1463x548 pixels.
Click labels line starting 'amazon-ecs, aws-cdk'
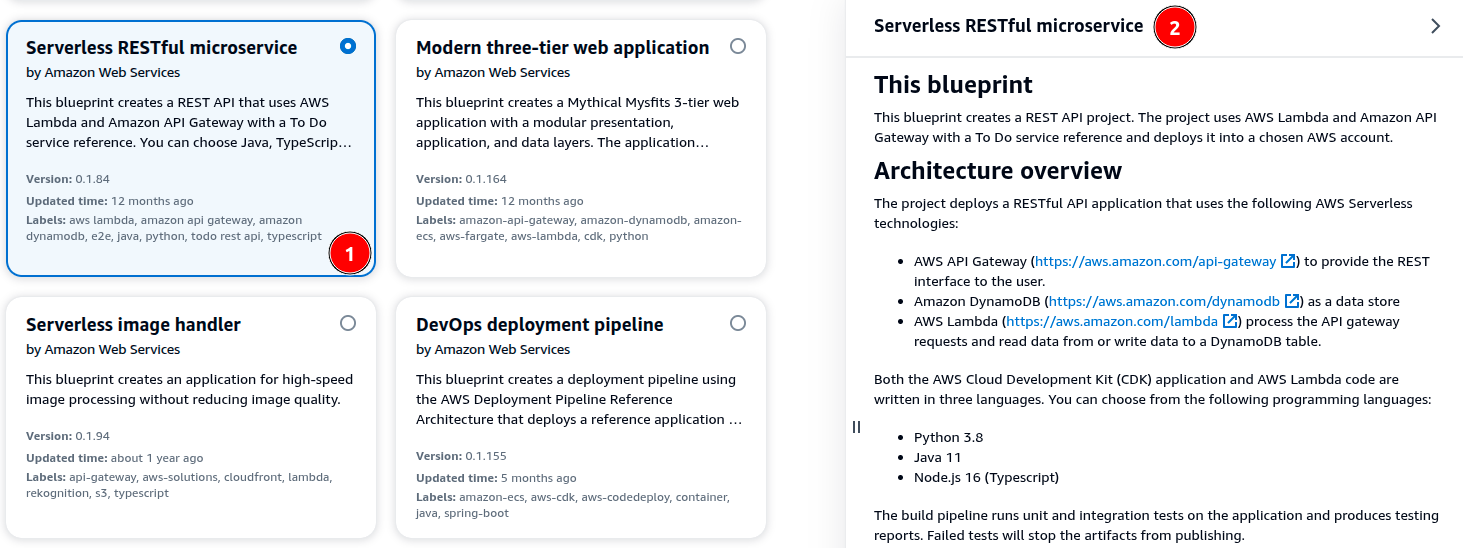572,505
